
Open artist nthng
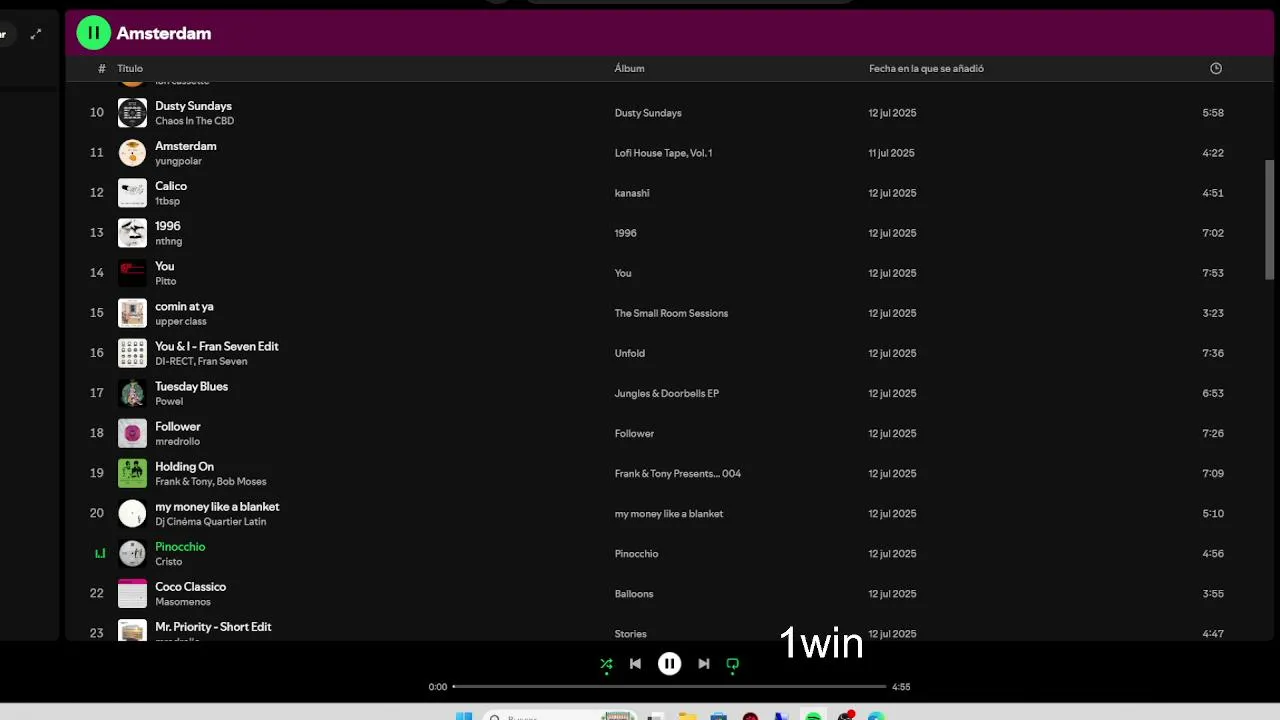click(168, 241)
